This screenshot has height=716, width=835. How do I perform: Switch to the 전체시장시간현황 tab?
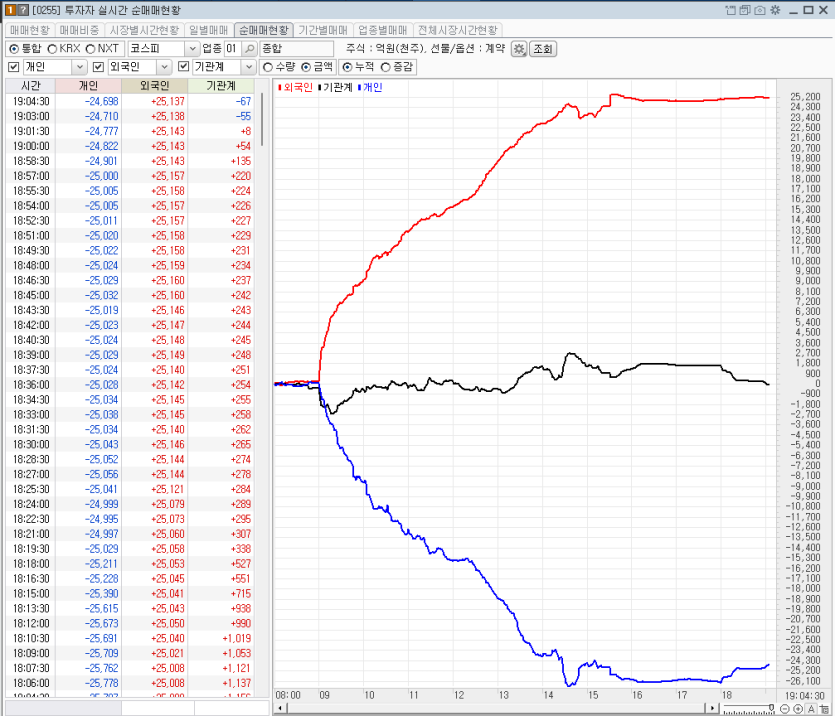point(458,30)
